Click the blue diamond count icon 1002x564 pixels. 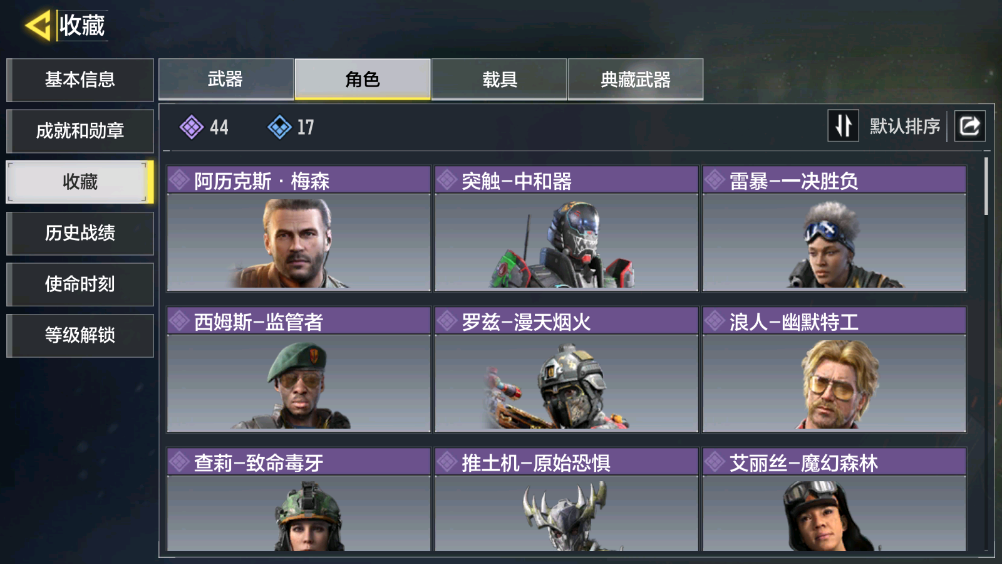[x=279, y=127]
